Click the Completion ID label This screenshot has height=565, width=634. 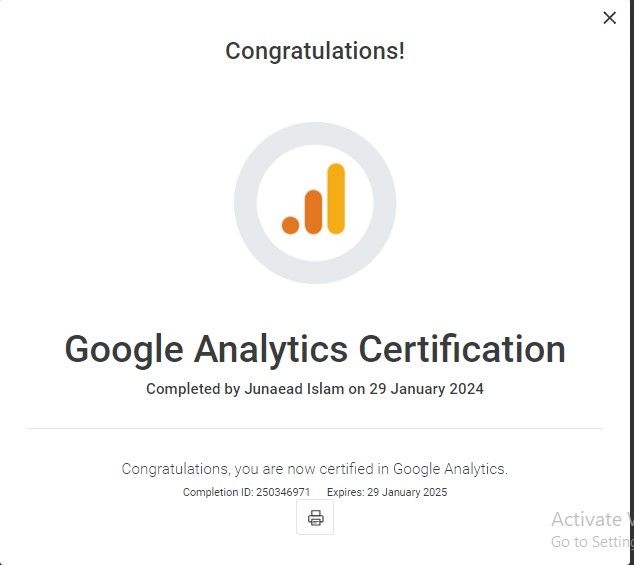[218, 492]
